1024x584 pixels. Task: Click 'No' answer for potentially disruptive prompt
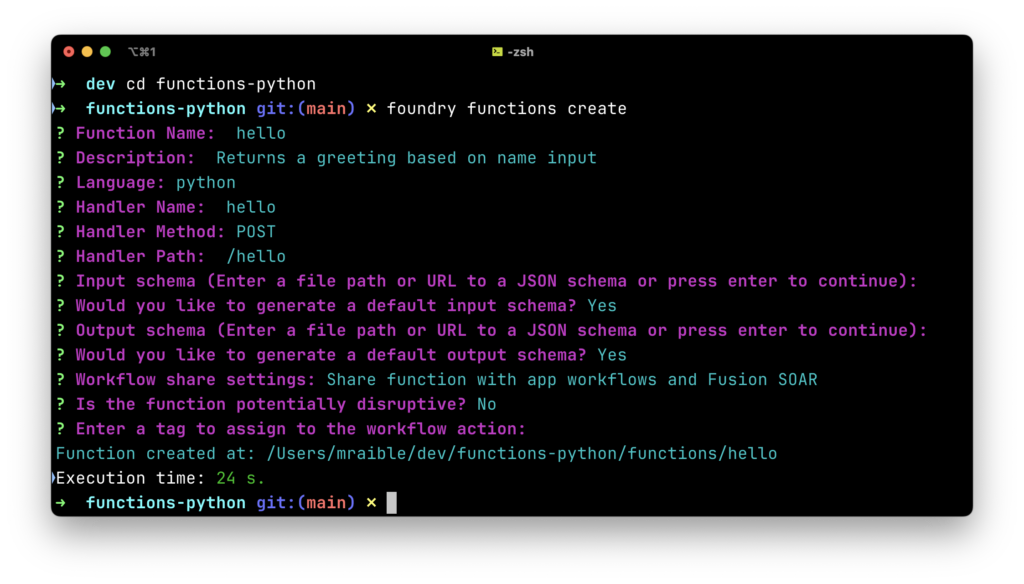click(x=486, y=405)
